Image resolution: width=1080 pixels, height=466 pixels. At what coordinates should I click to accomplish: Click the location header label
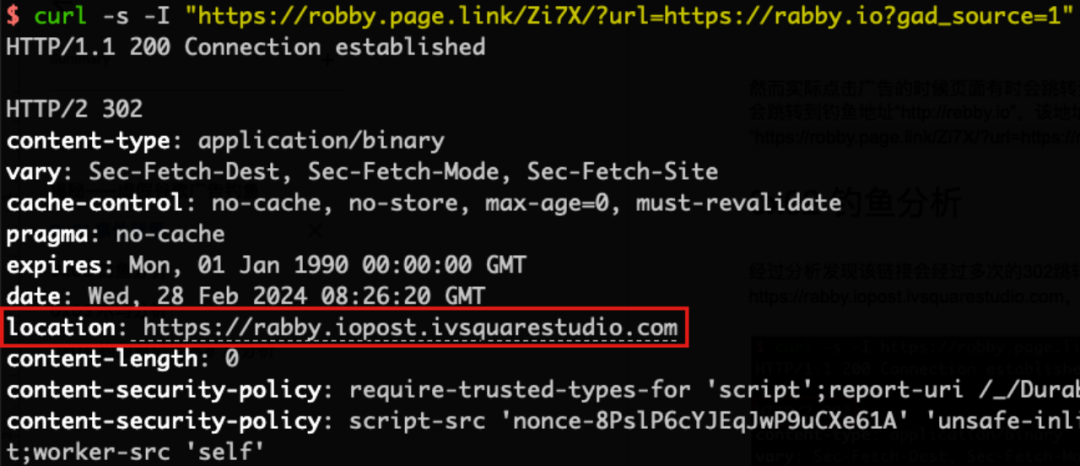61,328
